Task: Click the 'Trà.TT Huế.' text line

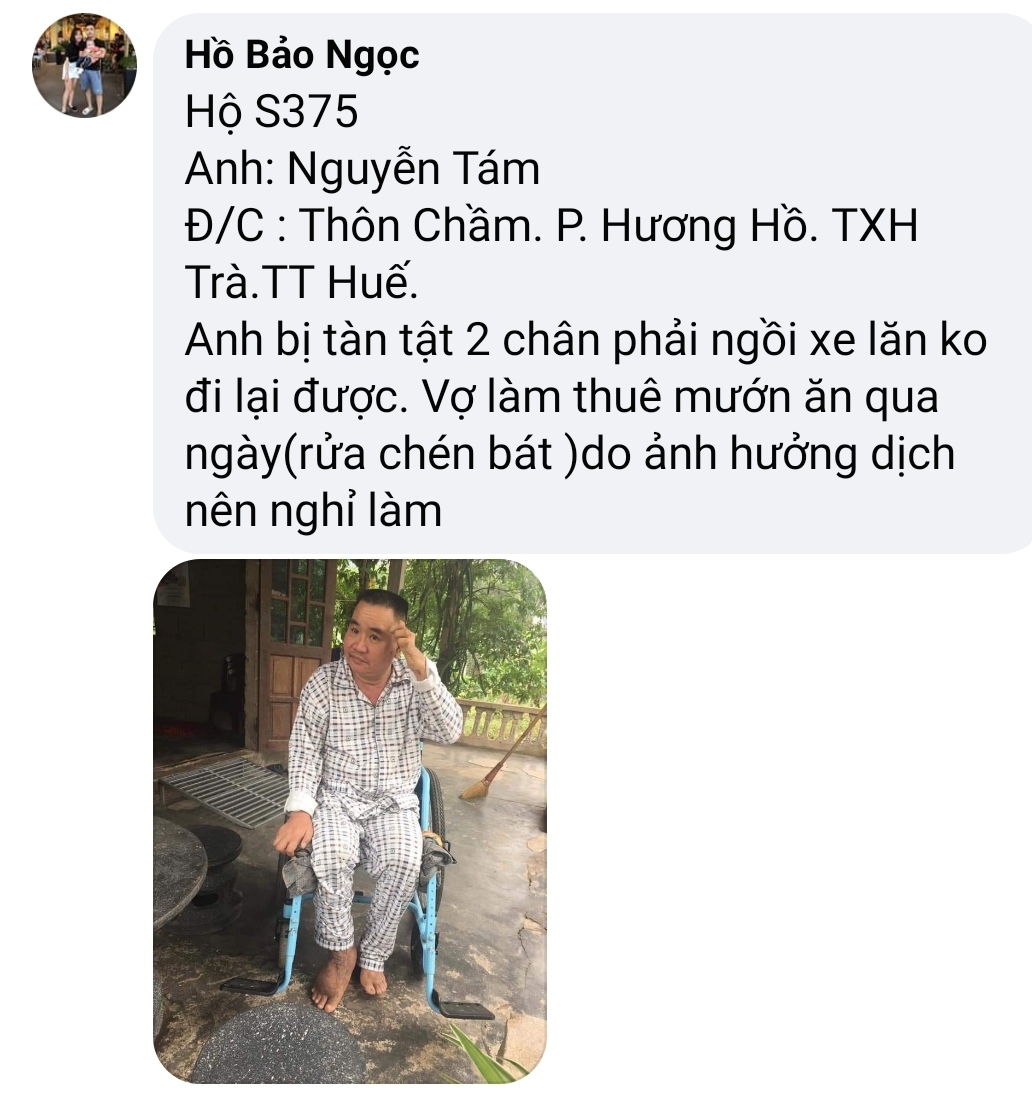Action: point(301,283)
